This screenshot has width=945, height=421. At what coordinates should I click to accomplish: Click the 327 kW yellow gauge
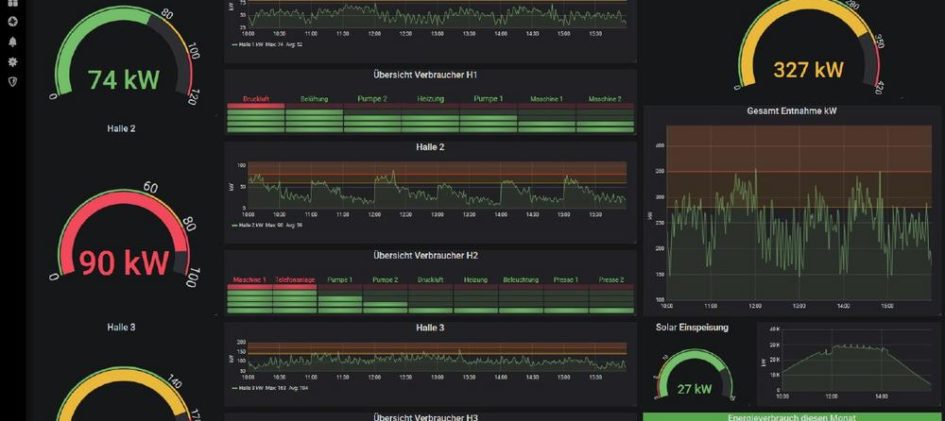coord(808,48)
